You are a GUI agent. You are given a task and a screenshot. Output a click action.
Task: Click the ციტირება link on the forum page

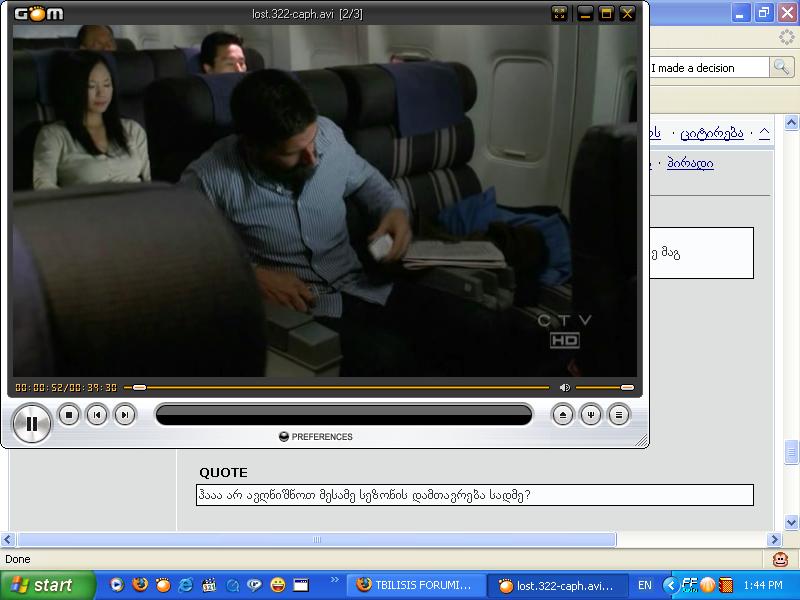(x=712, y=134)
